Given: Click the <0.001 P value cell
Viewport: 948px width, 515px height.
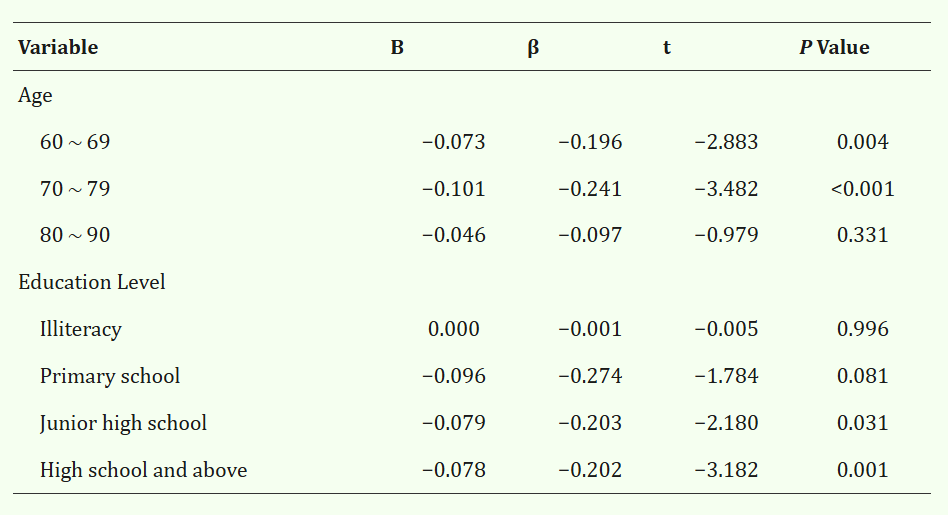Looking at the screenshot, I should (x=862, y=189).
